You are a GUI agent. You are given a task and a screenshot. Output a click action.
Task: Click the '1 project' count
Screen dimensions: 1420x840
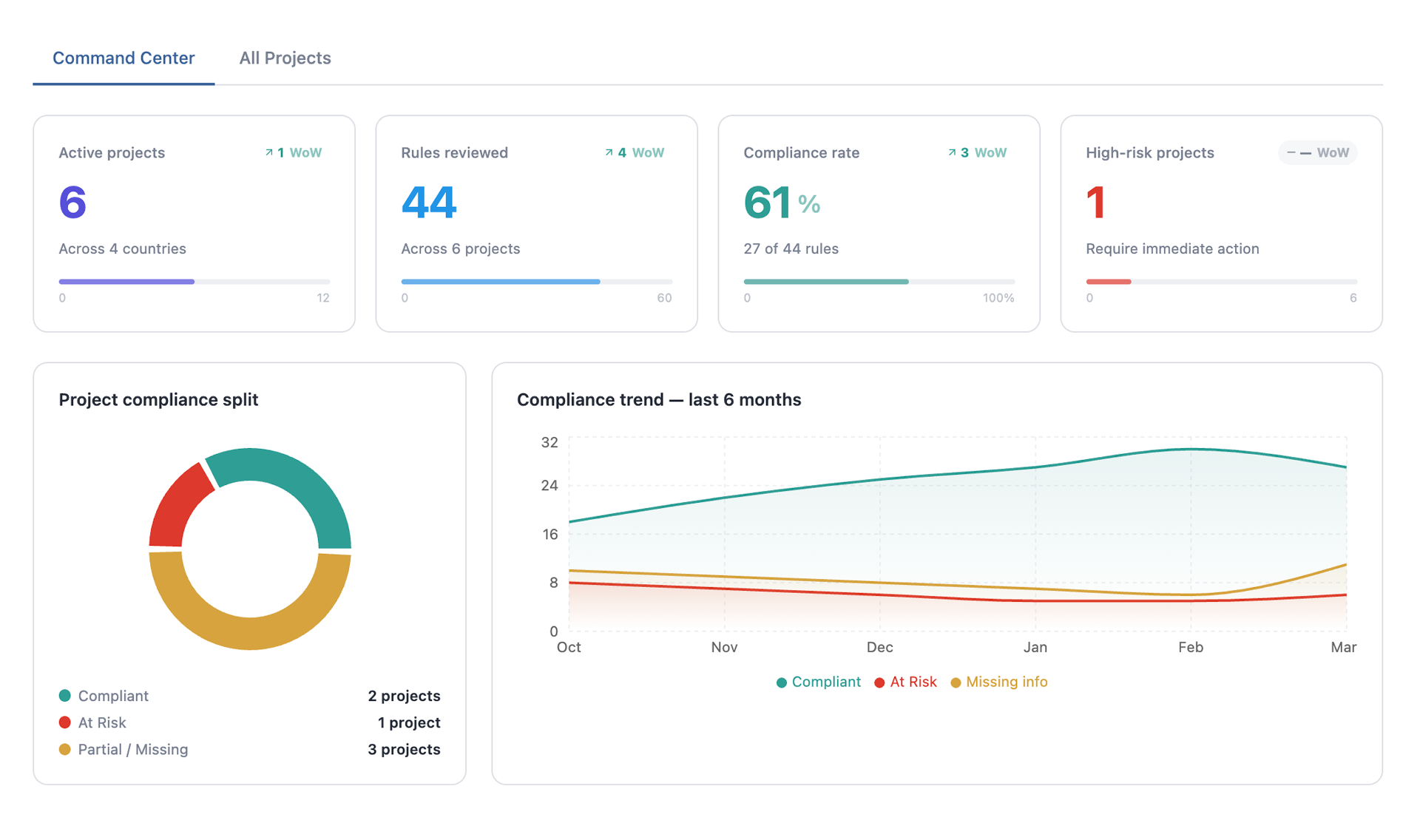pos(409,722)
